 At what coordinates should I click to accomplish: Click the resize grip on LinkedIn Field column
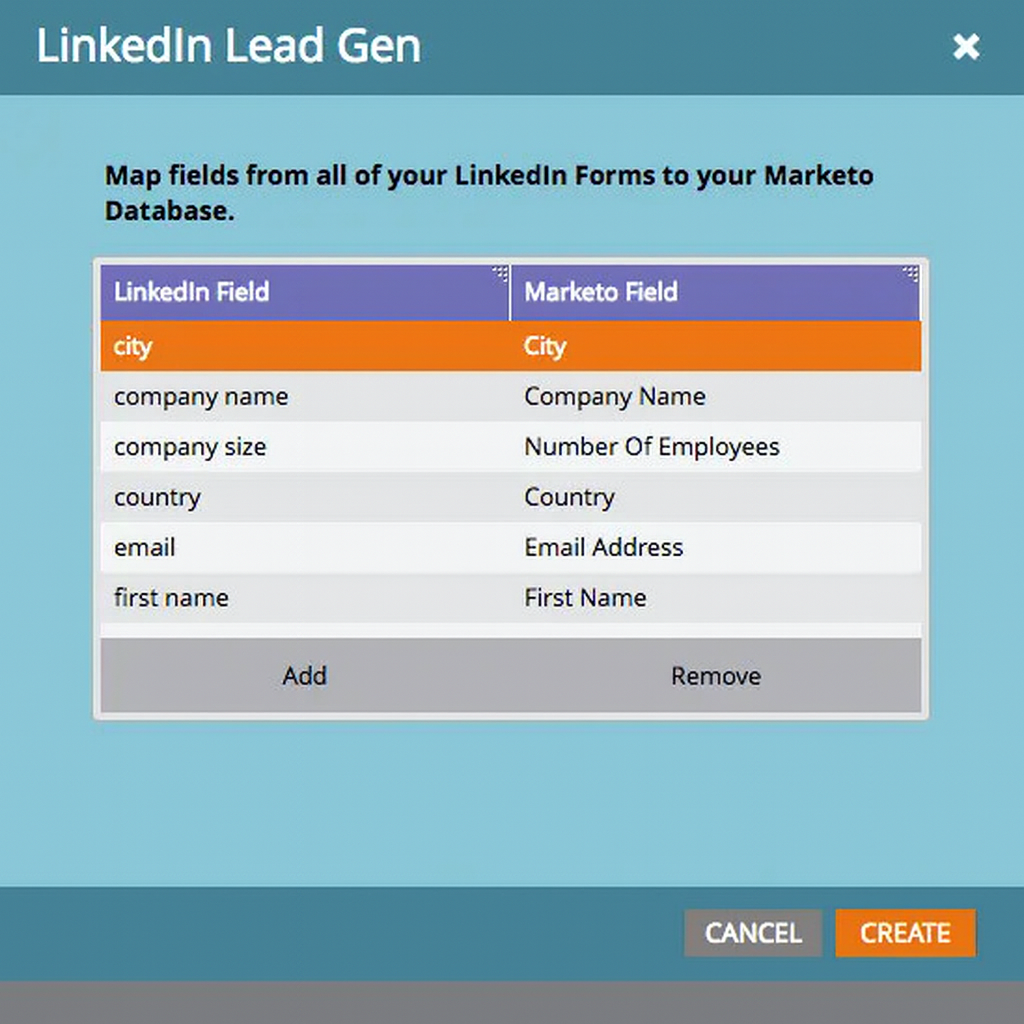coord(500,270)
